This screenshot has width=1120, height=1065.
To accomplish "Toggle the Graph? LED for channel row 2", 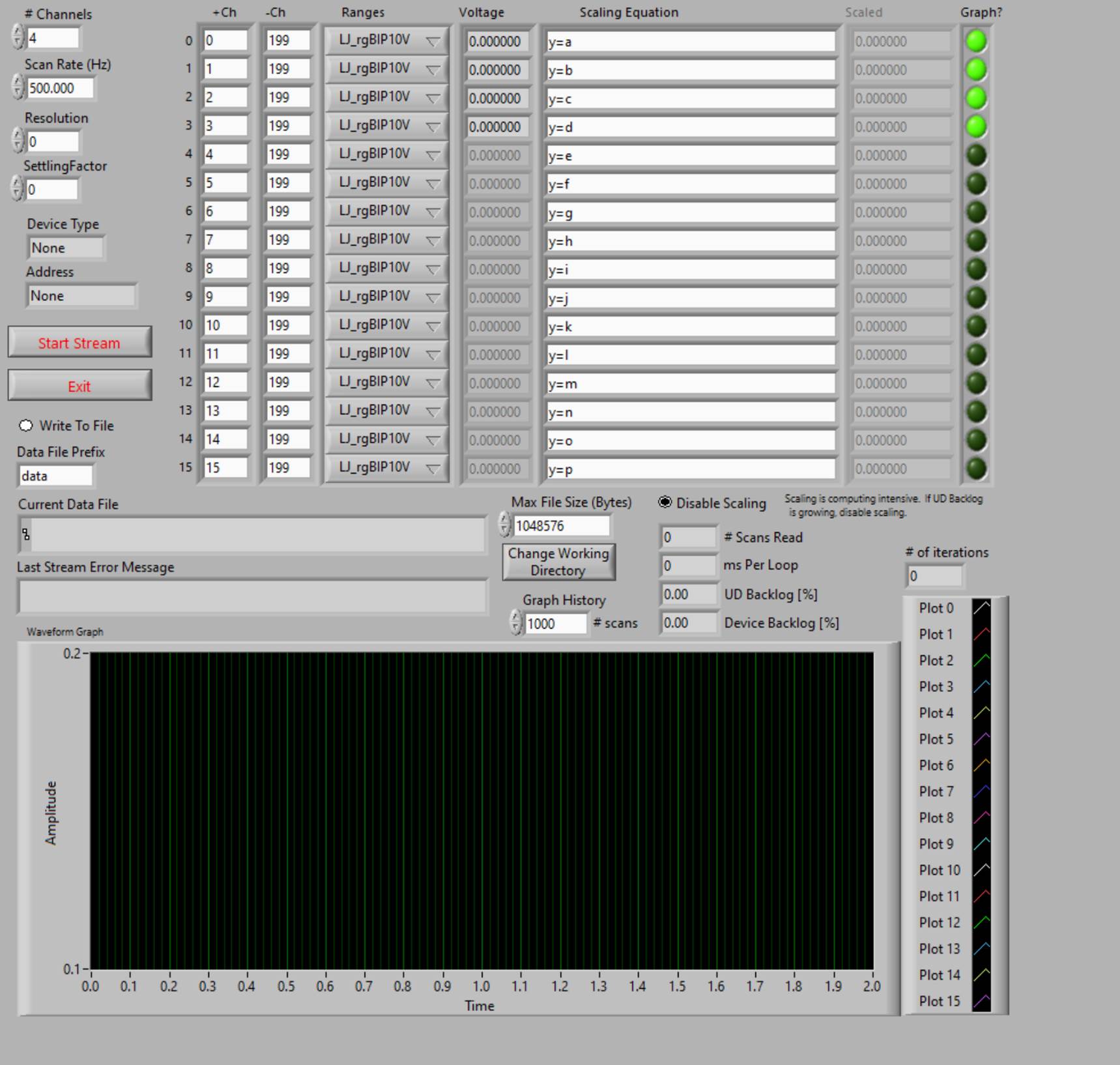I will point(976,98).
